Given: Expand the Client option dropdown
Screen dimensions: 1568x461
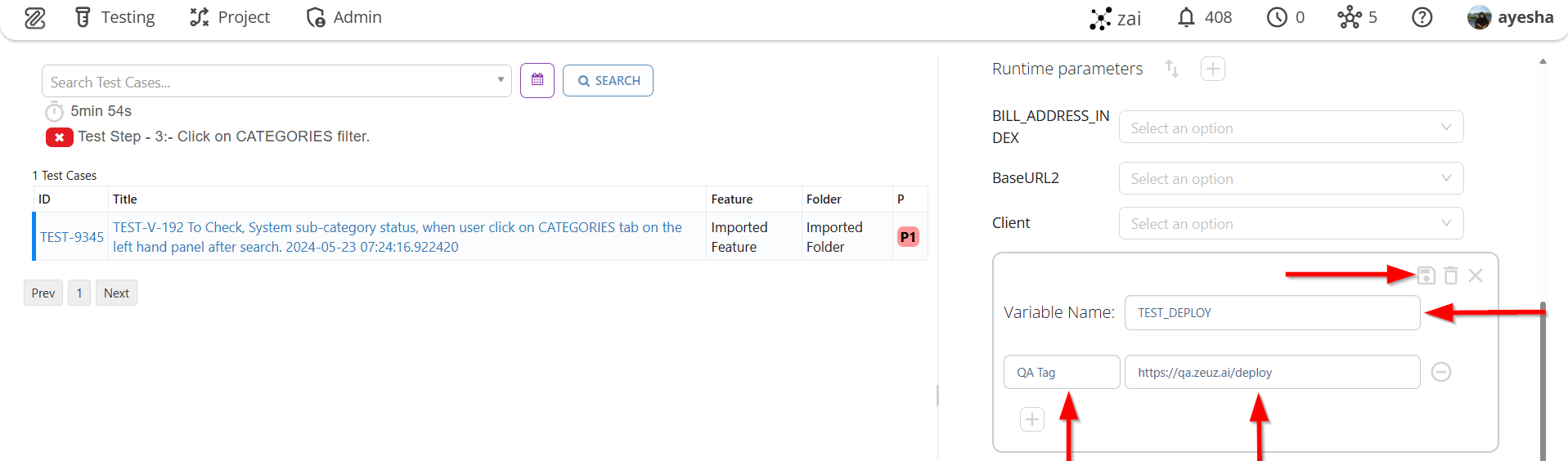Looking at the screenshot, I should (x=1291, y=223).
